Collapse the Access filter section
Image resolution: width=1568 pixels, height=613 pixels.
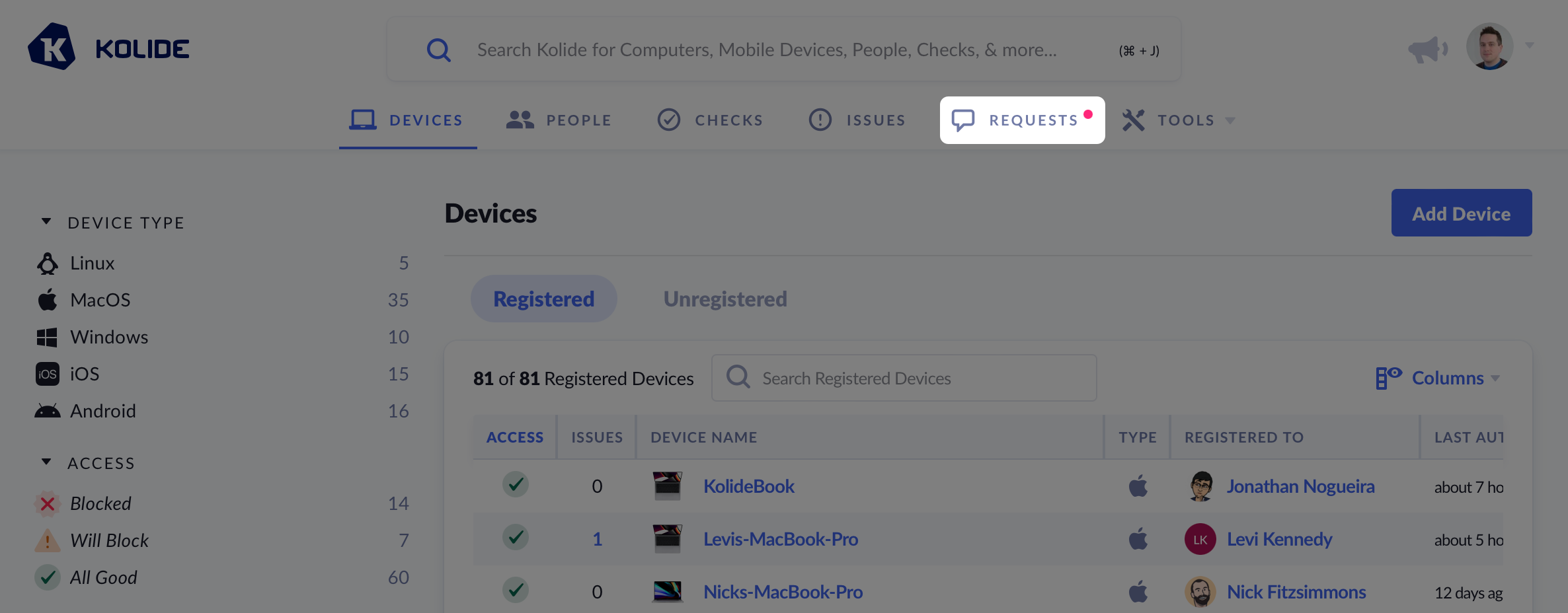point(46,462)
